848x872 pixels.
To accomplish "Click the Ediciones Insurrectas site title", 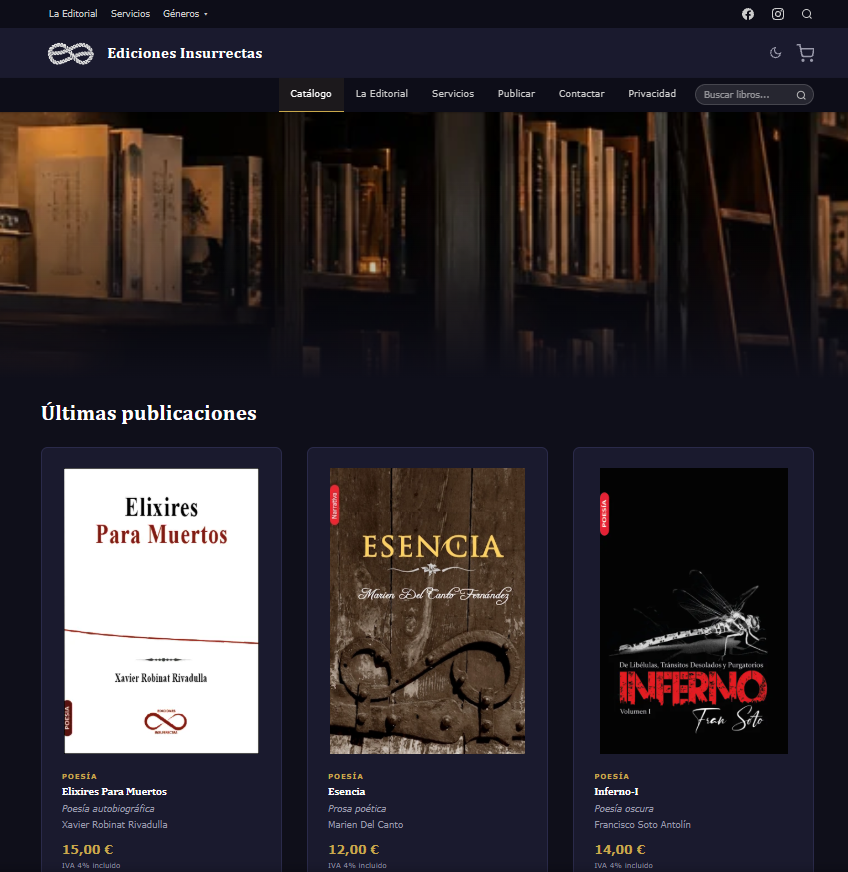I will [x=185, y=53].
